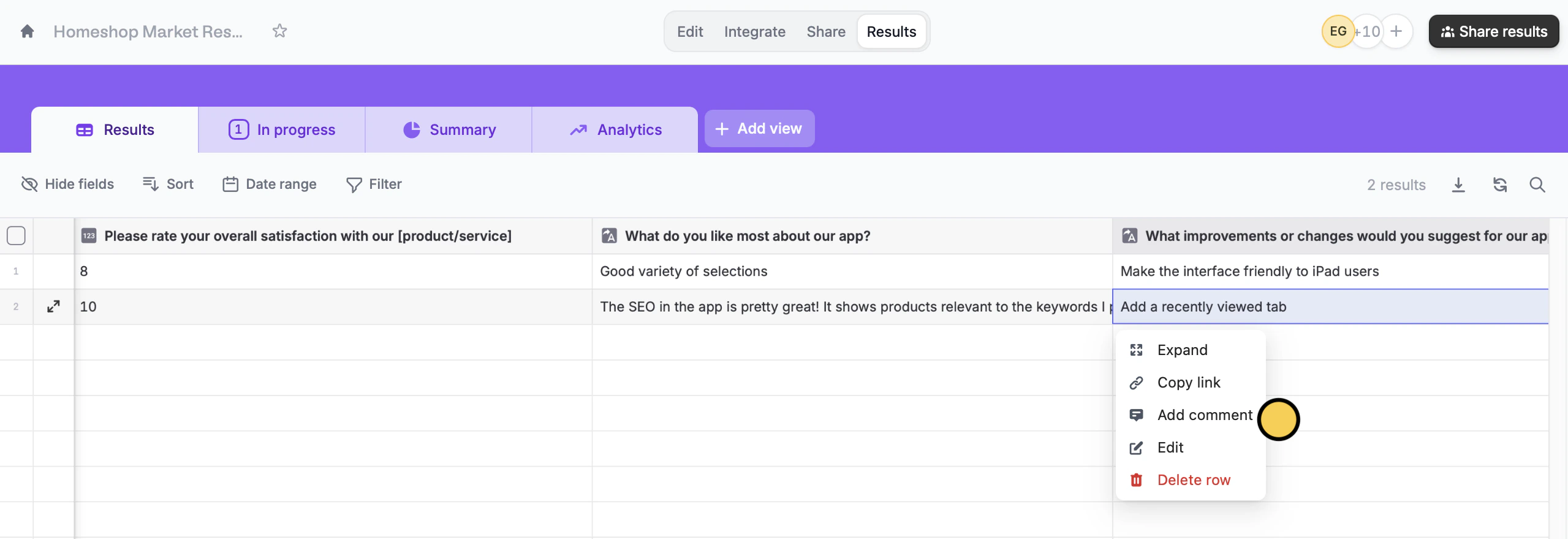Click the plus icon to add collaborator

1396,31
